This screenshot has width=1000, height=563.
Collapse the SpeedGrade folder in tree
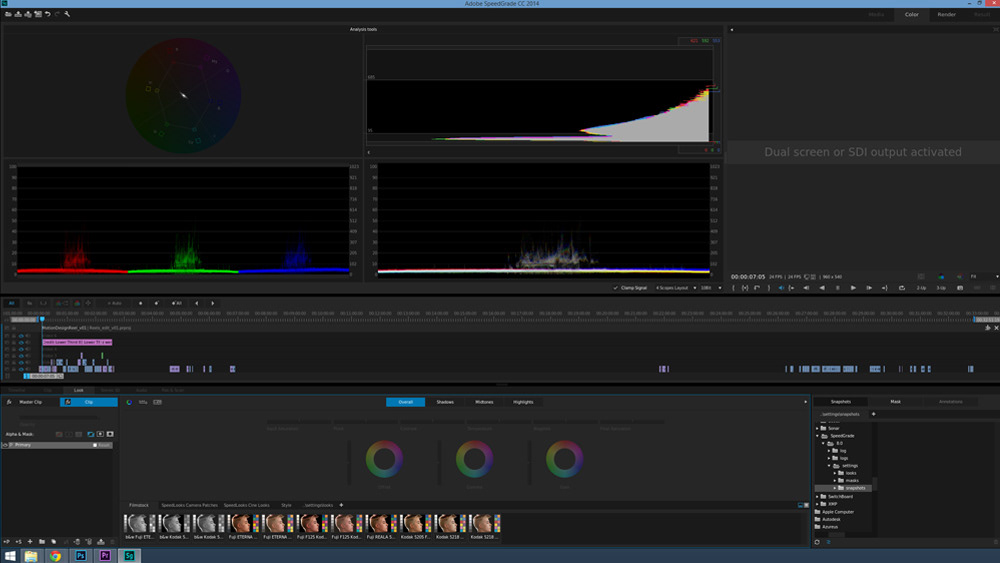click(818, 436)
